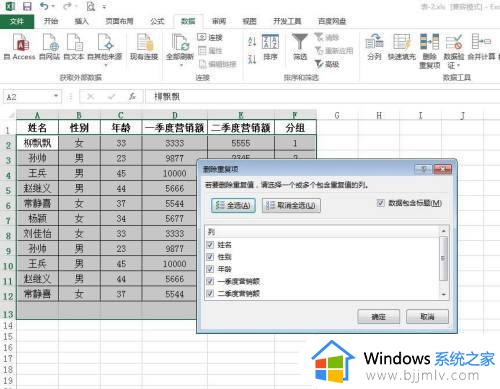This screenshot has height=389, width=500.
Task: Select row 14 header
Action: 8,326
